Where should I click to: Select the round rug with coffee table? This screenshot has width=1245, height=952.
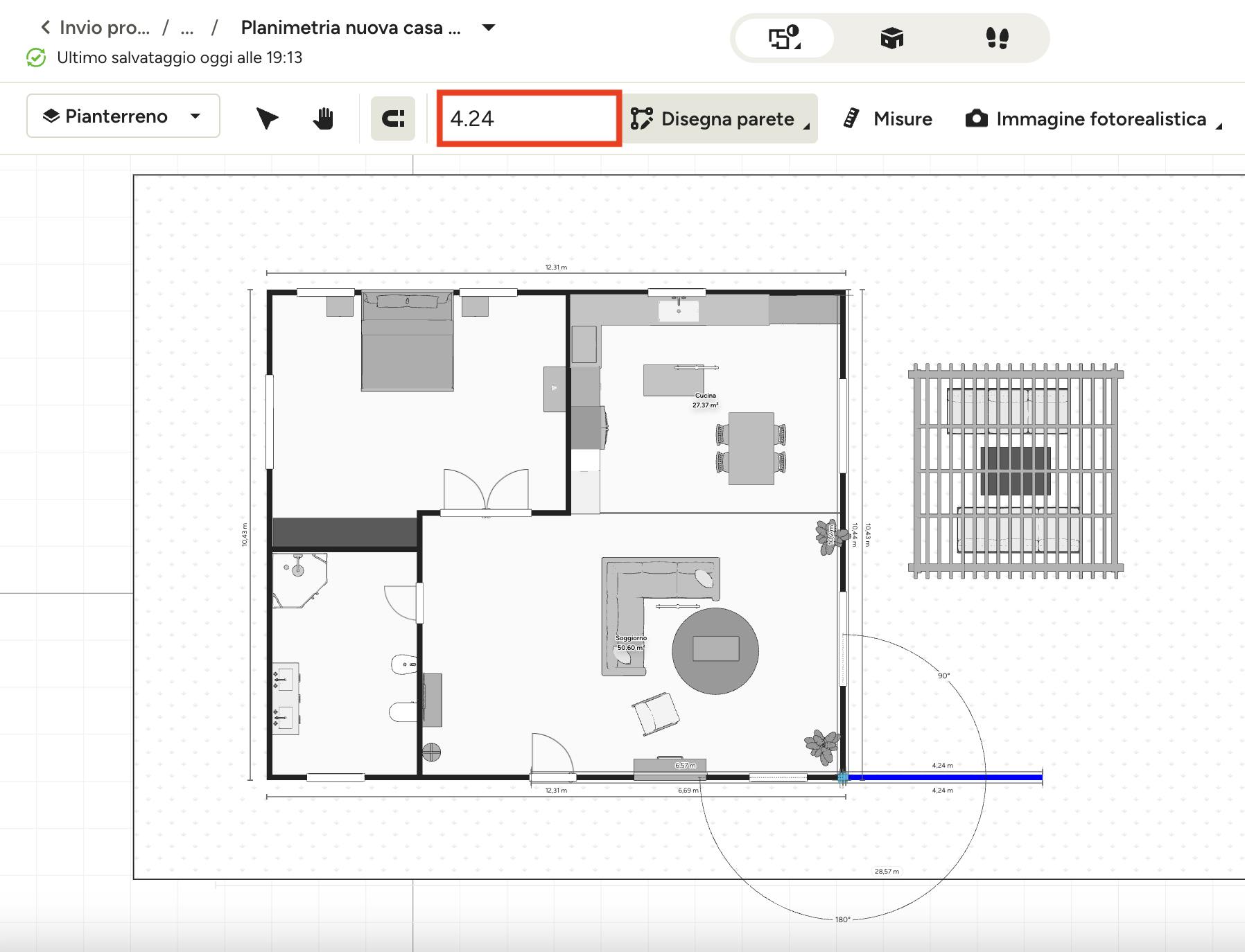pyautogui.click(x=715, y=651)
